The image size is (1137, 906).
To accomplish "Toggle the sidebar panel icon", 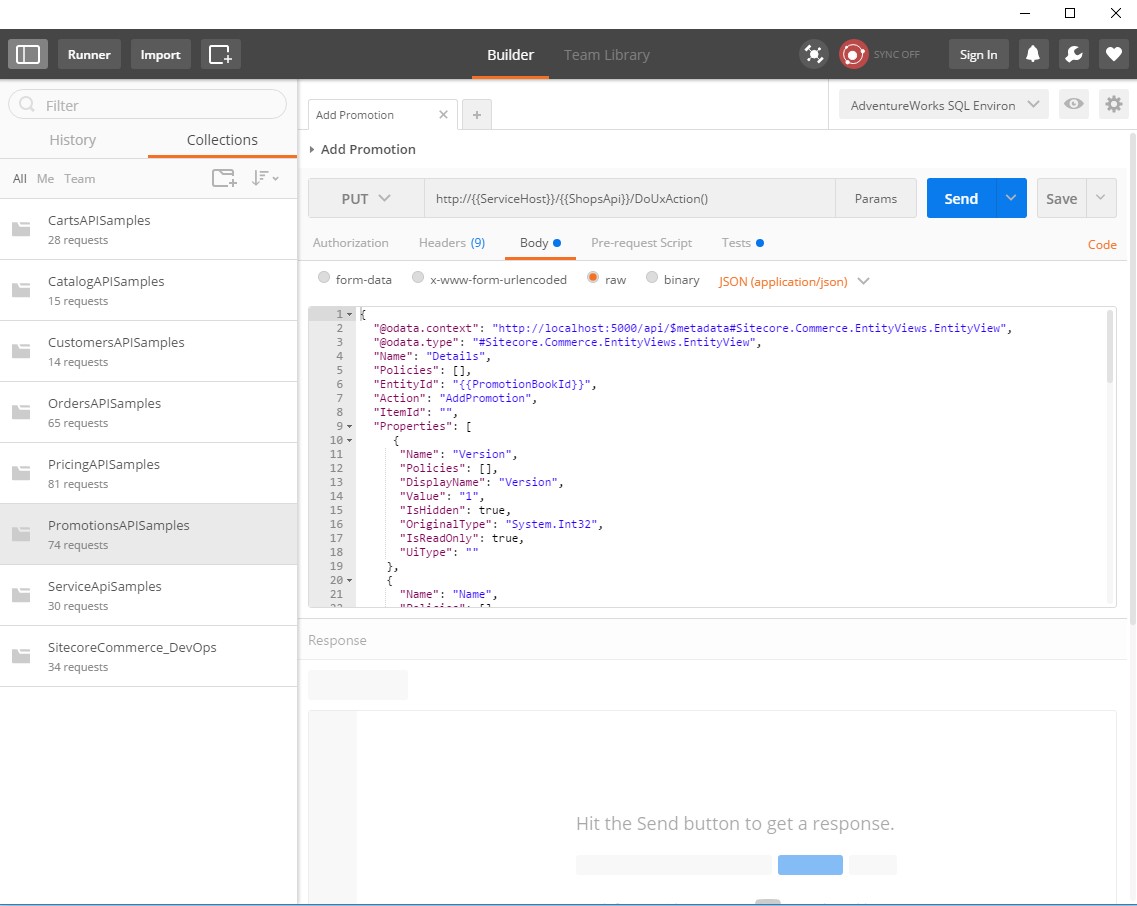I will pos(28,54).
